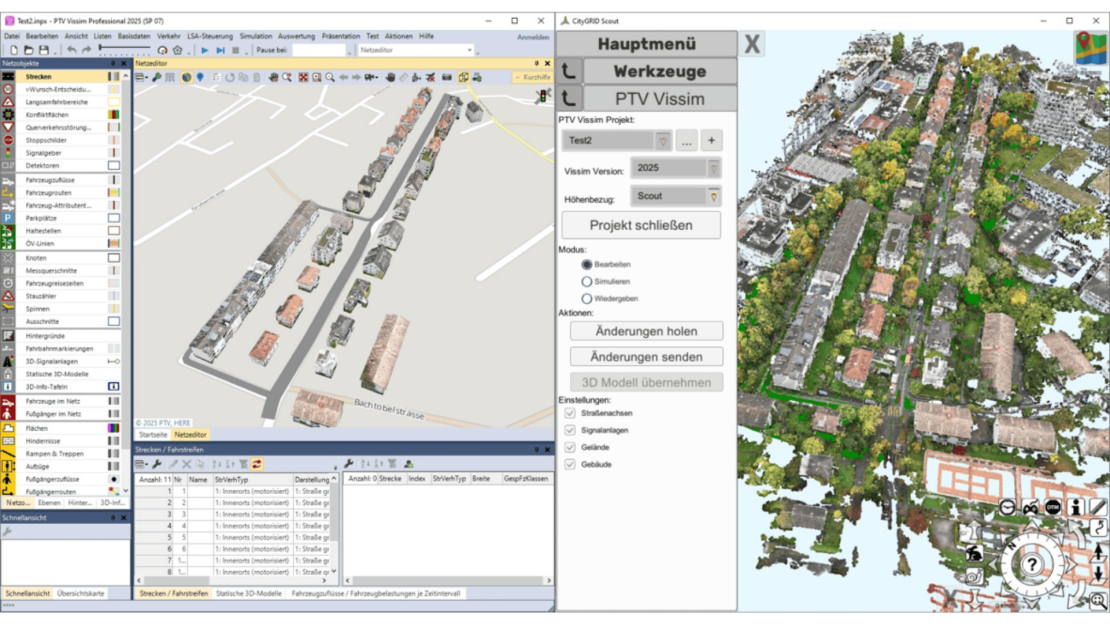
Task: Open a file via folder icon in Vissim
Action: (x=28, y=50)
